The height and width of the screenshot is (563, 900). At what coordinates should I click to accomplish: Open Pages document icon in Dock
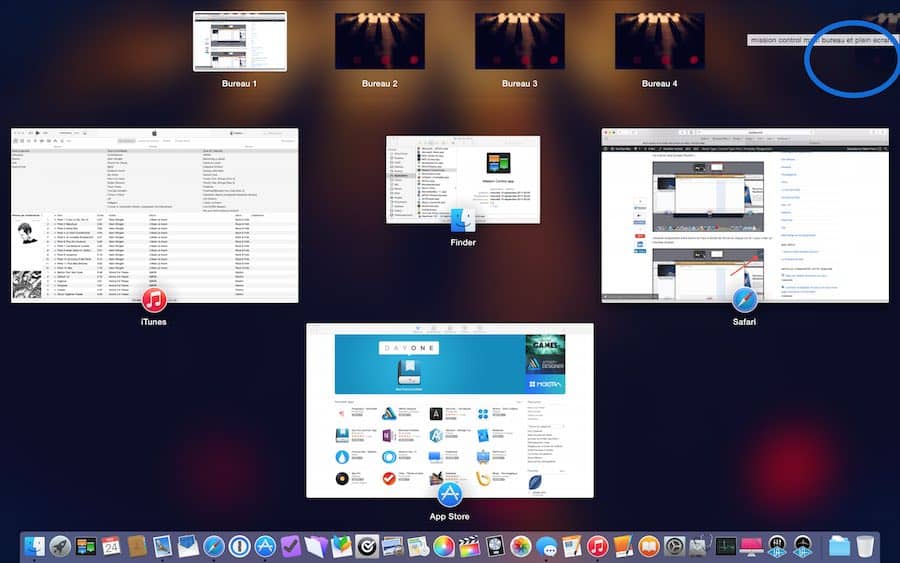pyautogui.click(x=572, y=546)
